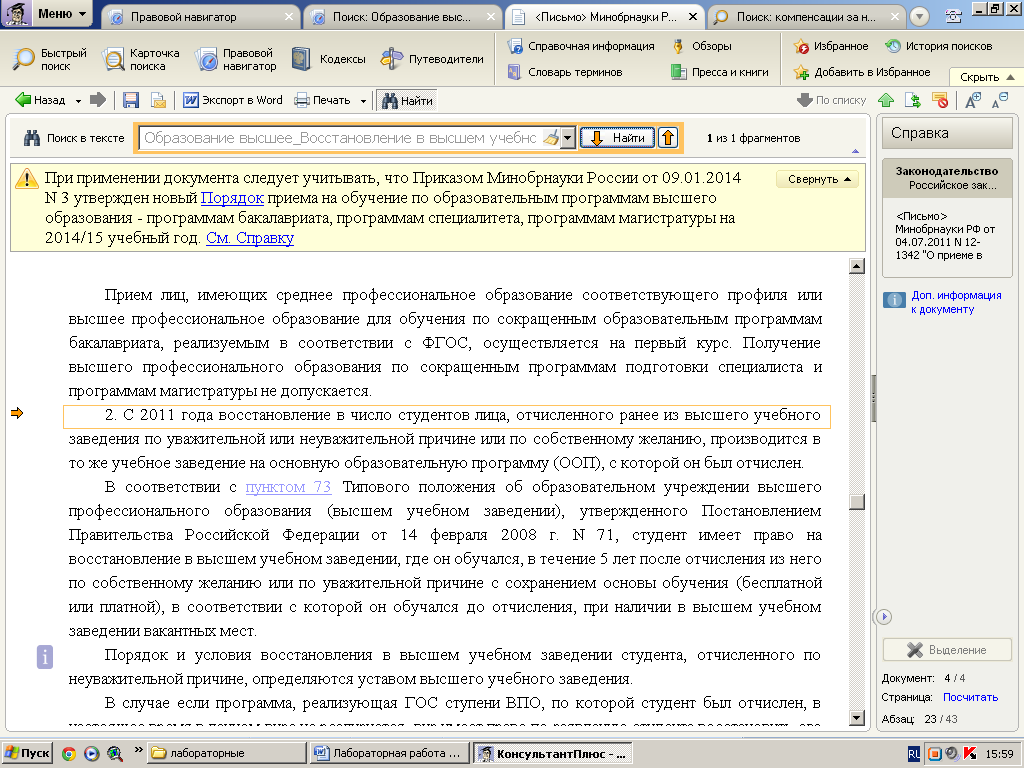Click the info 'i' margin icon
The width and height of the screenshot is (1024, 768).
(44, 657)
